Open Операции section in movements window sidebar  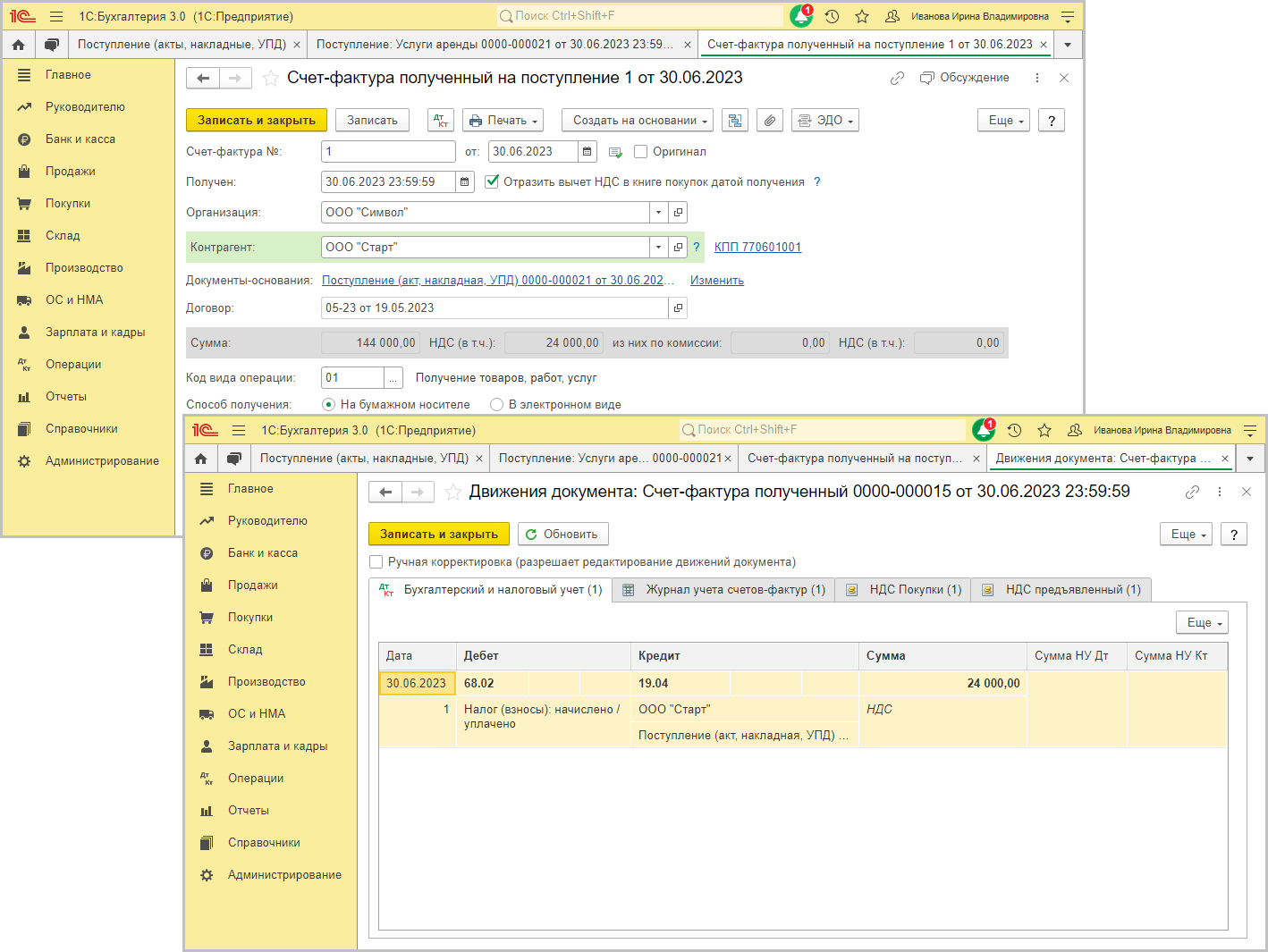click(x=256, y=779)
